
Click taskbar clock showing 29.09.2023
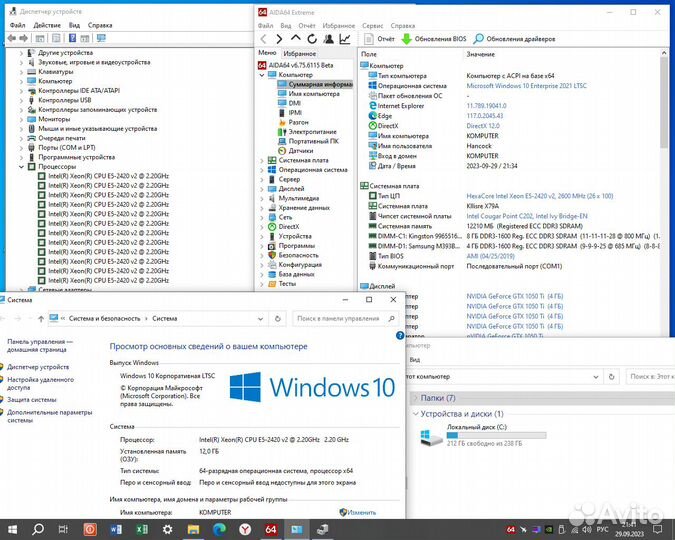[x=629, y=529]
